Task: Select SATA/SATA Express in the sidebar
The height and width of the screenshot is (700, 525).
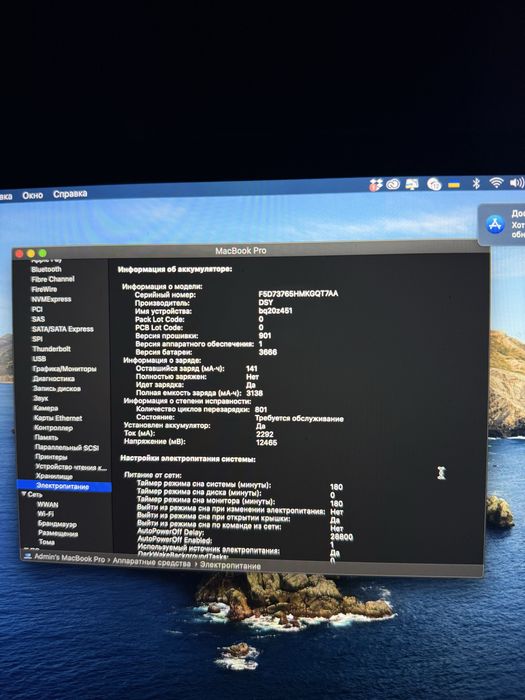Action: tap(63, 329)
